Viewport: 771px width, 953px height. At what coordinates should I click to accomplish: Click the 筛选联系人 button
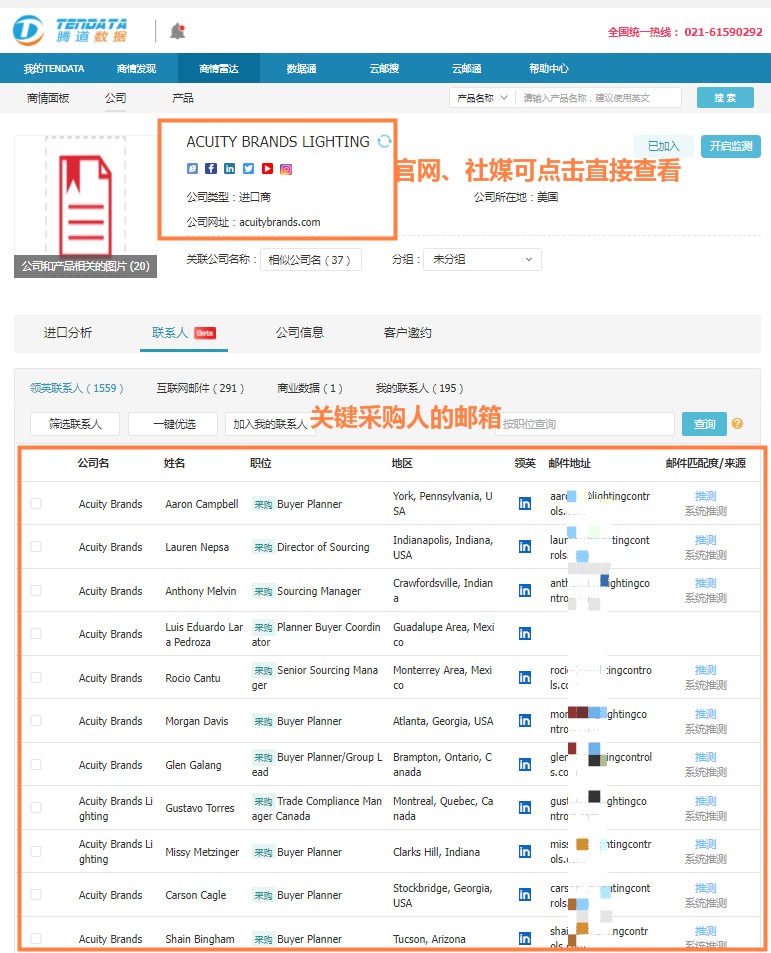pyautogui.click(x=75, y=424)
